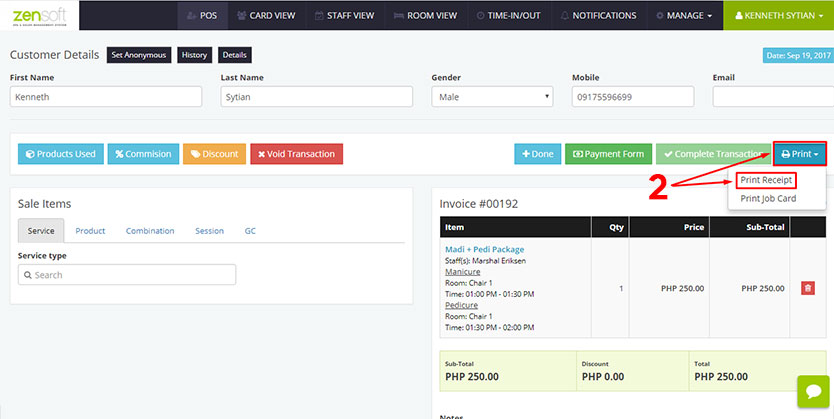This screenshot has height=419, width=834.
Task: Open the Gender dropdown
Action: click(492, 97)
